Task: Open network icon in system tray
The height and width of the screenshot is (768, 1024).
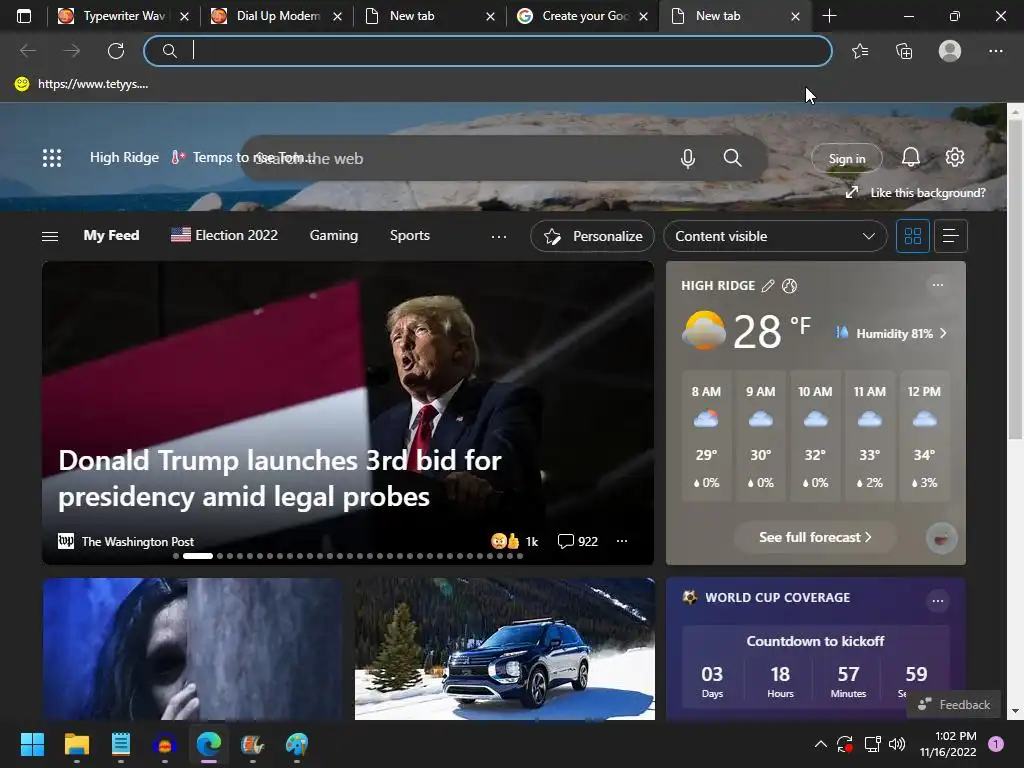Action: click(x=872, y=744)
